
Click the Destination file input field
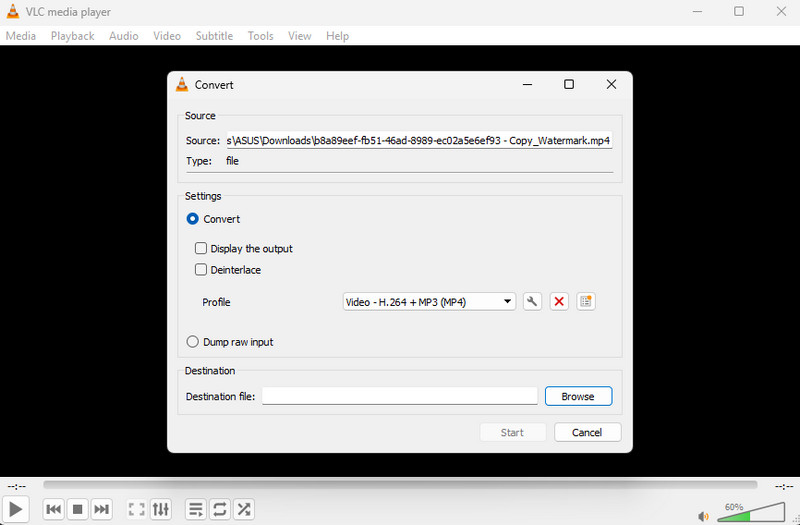point(399,396)
